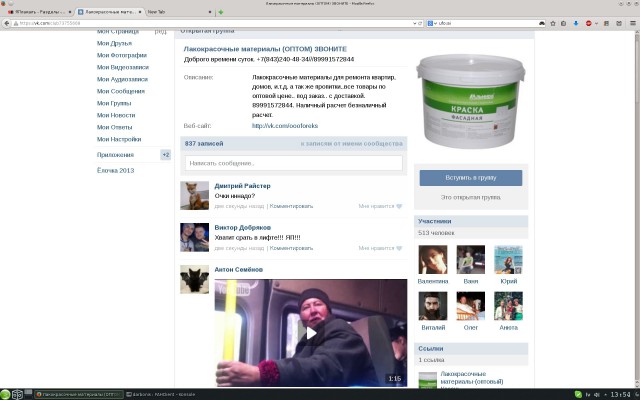Click the green tray icon near the clock
The image size is (640, 400).
578,394
